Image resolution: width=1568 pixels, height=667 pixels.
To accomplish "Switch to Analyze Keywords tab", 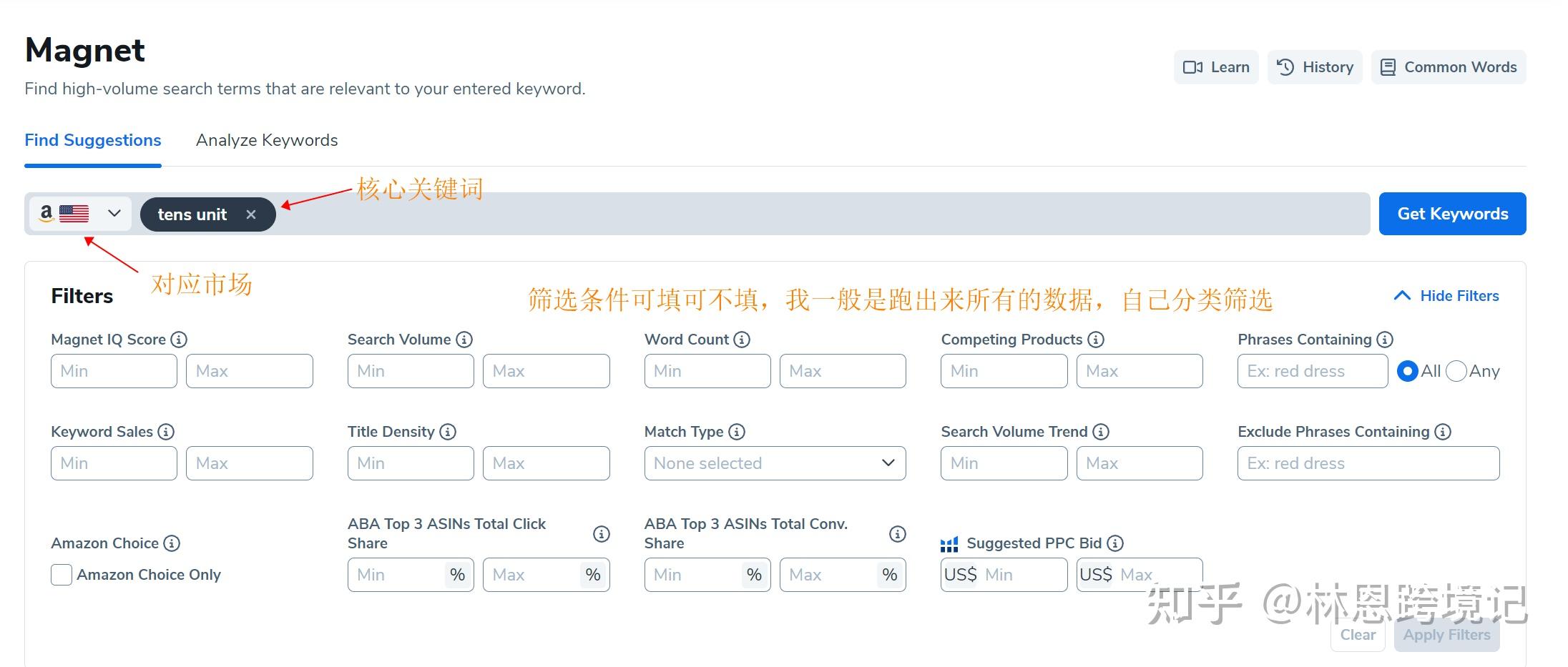I will [x=267, y=140].
